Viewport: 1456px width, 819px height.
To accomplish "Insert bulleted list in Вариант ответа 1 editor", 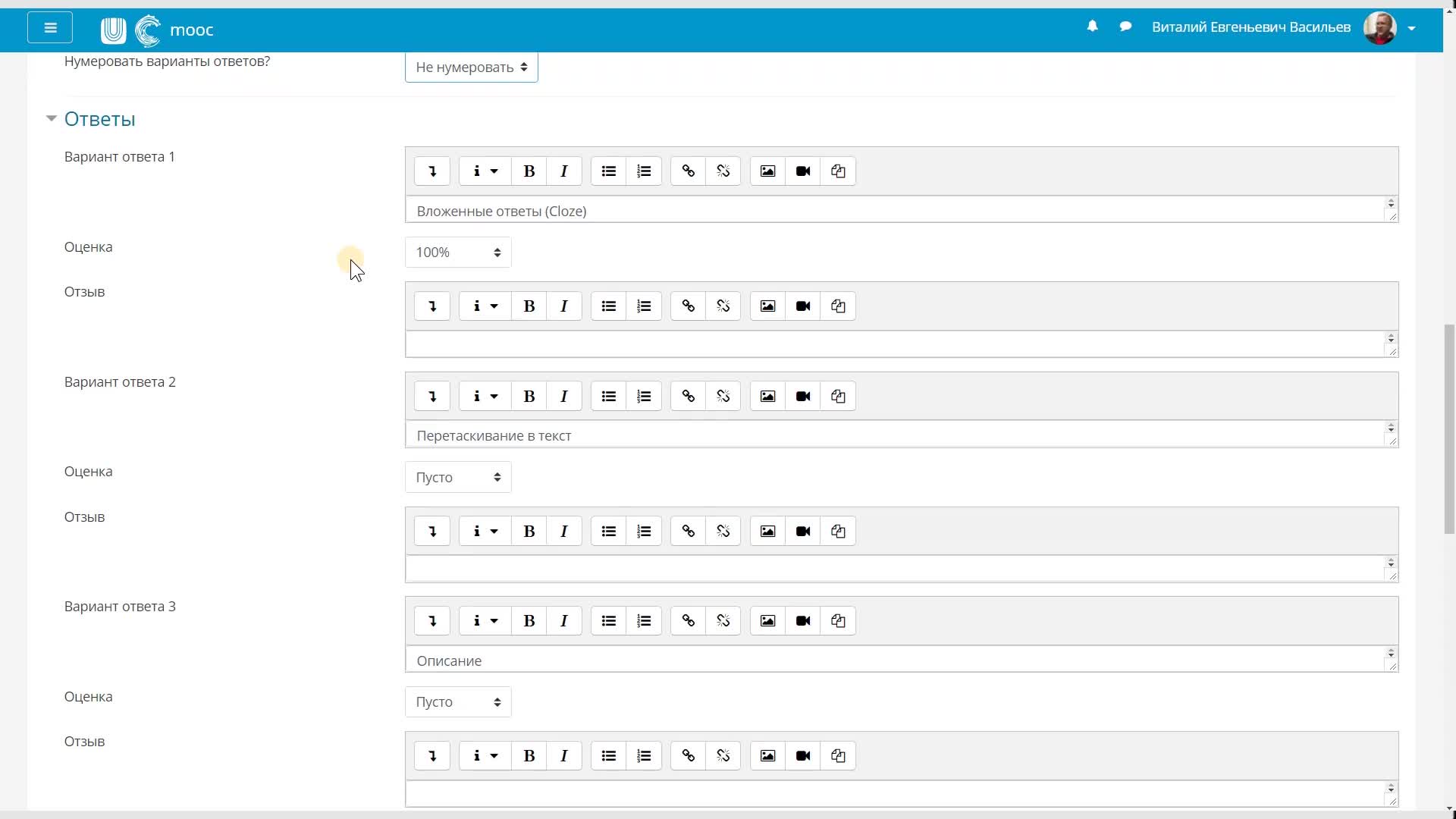I will [609, 171].
